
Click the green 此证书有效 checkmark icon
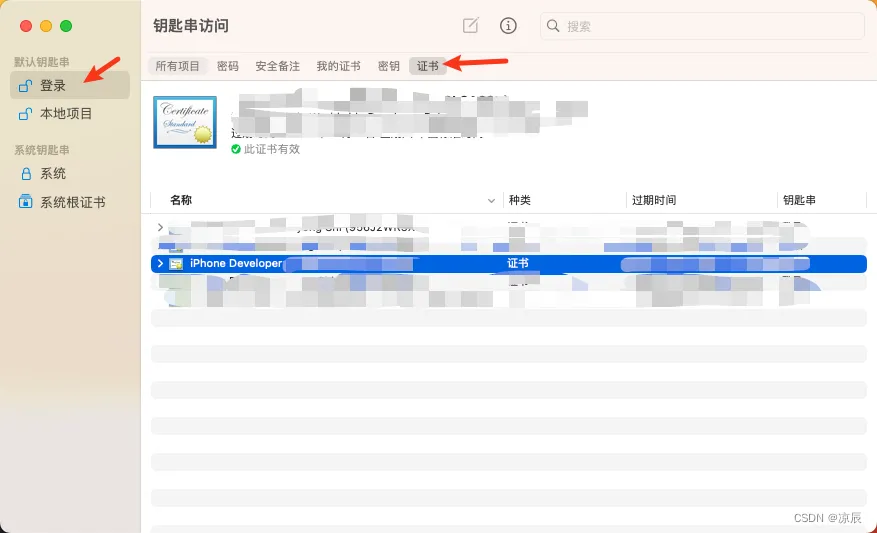coord(236,149)
